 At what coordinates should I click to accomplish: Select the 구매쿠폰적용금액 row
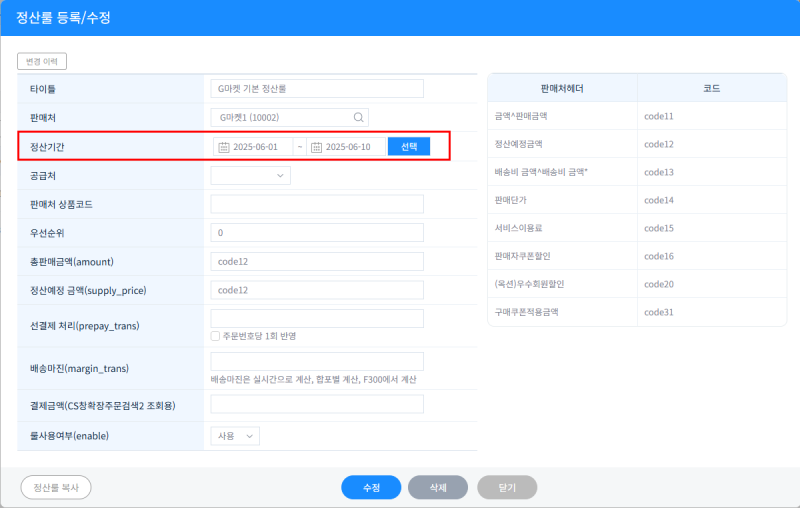(x=637, y=312)
